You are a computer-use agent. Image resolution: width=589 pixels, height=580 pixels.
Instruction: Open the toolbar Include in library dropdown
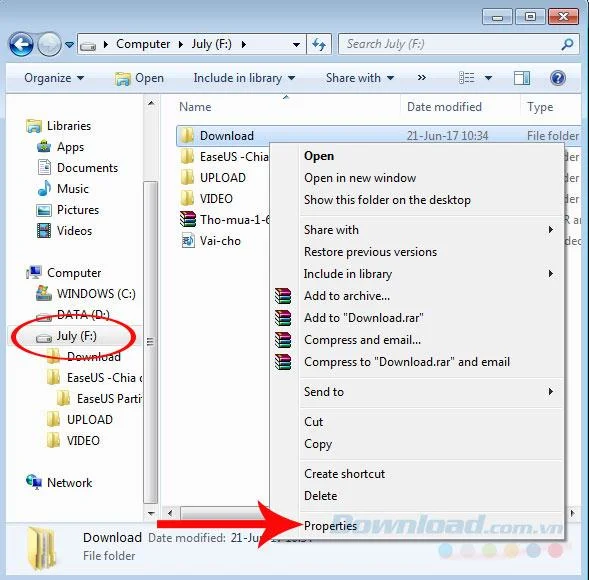click(244, 78)
